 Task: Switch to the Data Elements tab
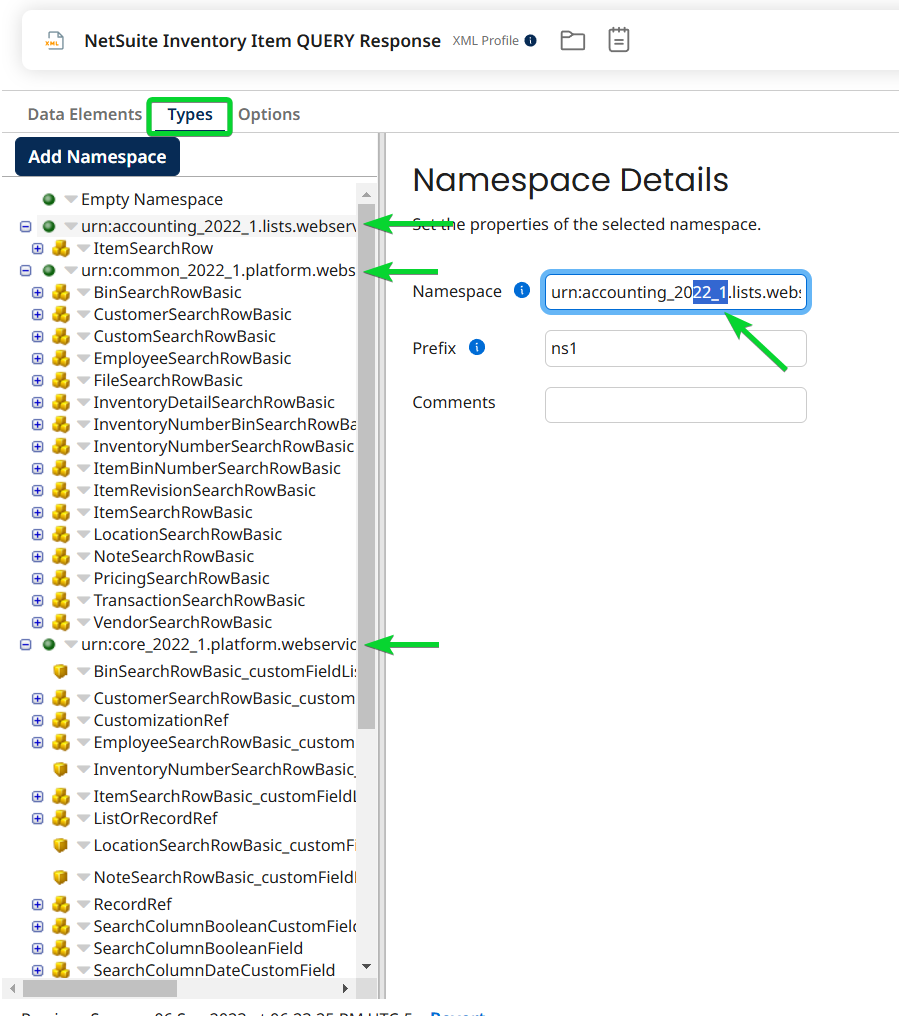point(84,114)
